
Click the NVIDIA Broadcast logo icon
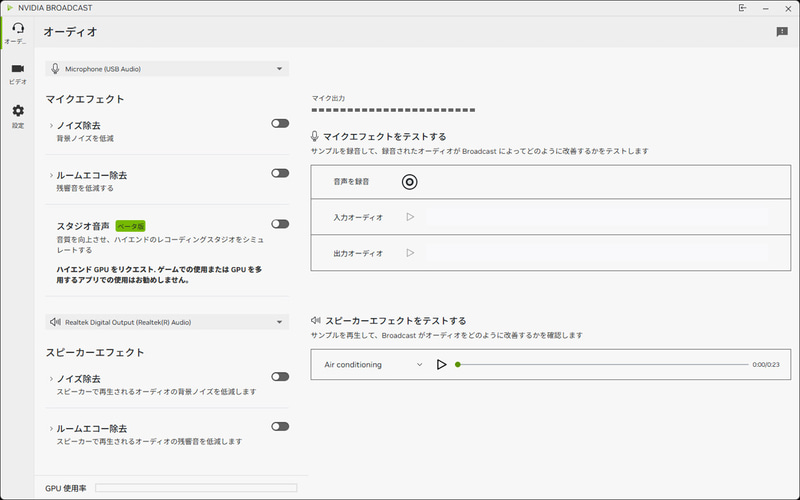point(10,8)
